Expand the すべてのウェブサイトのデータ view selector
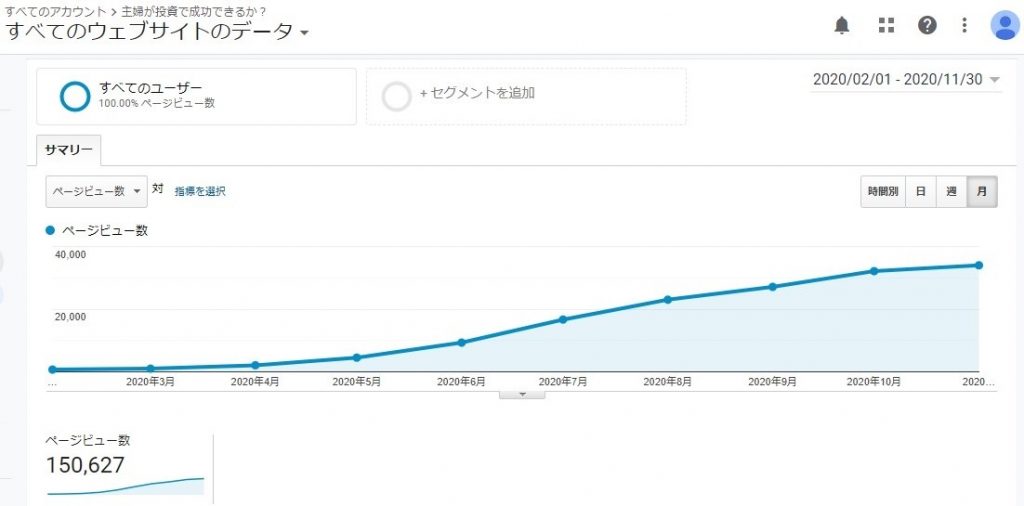 157,31
